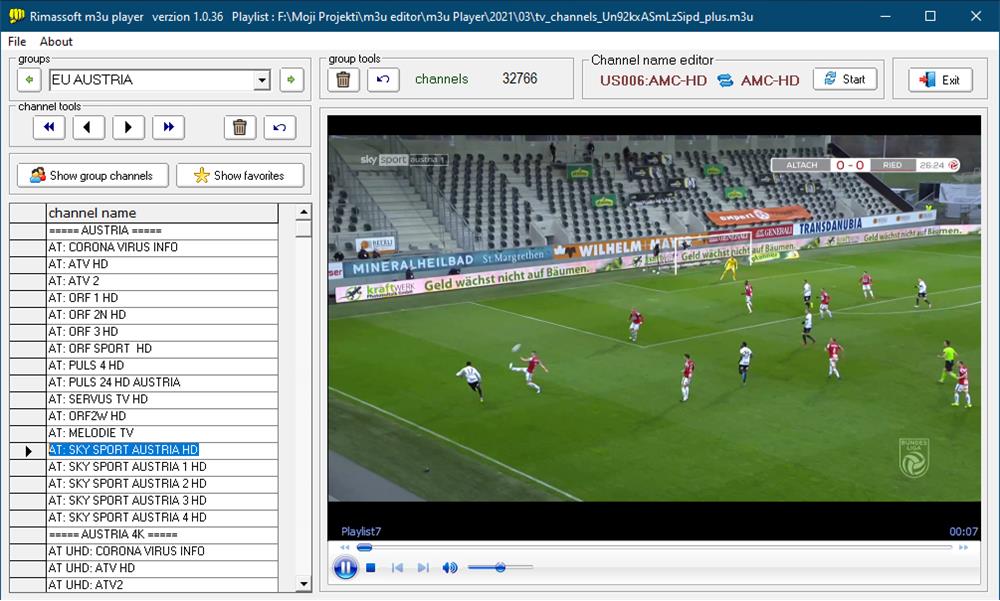Delete group with group tools trash icon
1000x601 pixels.
[343, 80]
